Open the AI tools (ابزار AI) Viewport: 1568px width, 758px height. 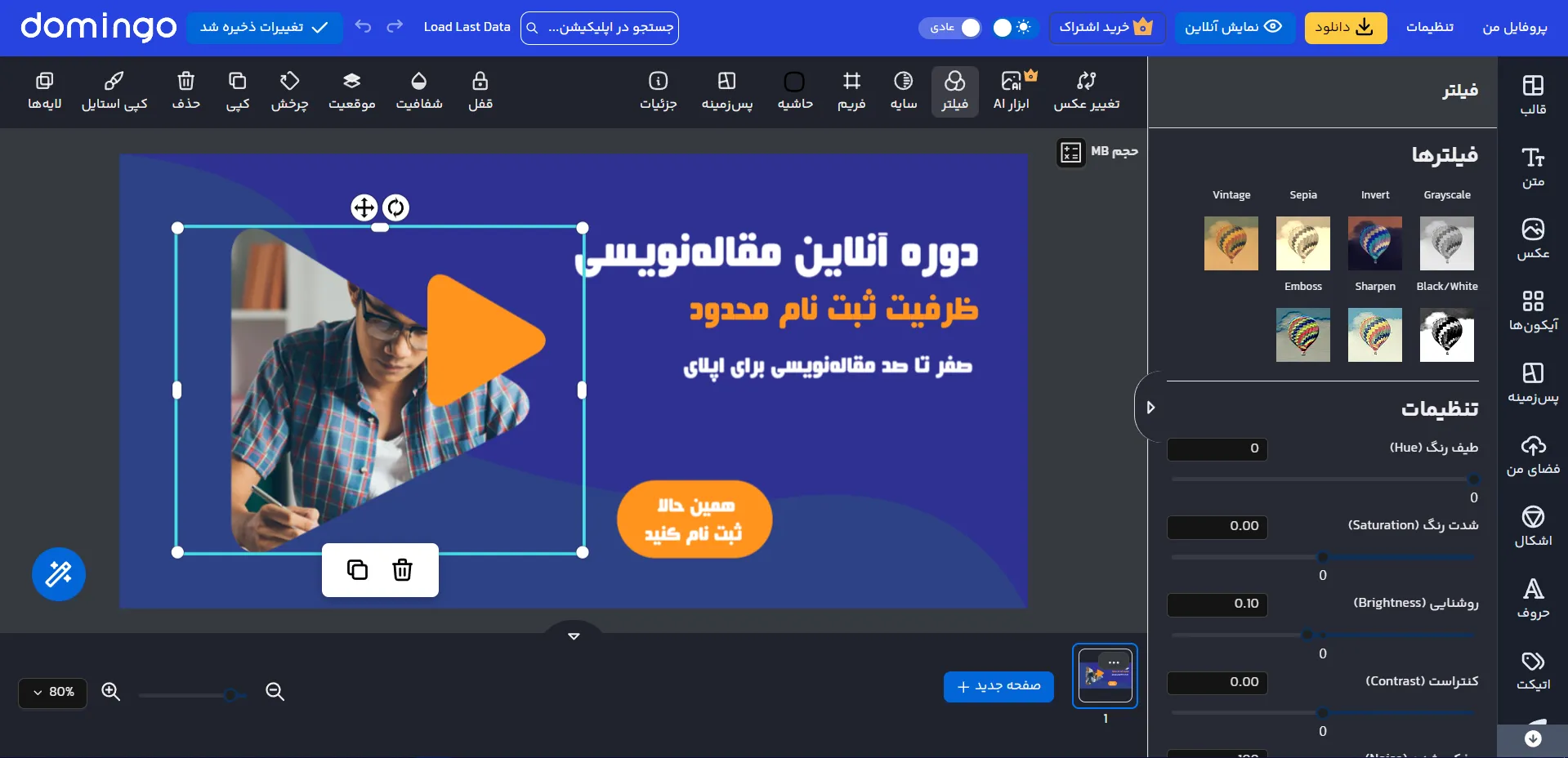[1012, 91]
